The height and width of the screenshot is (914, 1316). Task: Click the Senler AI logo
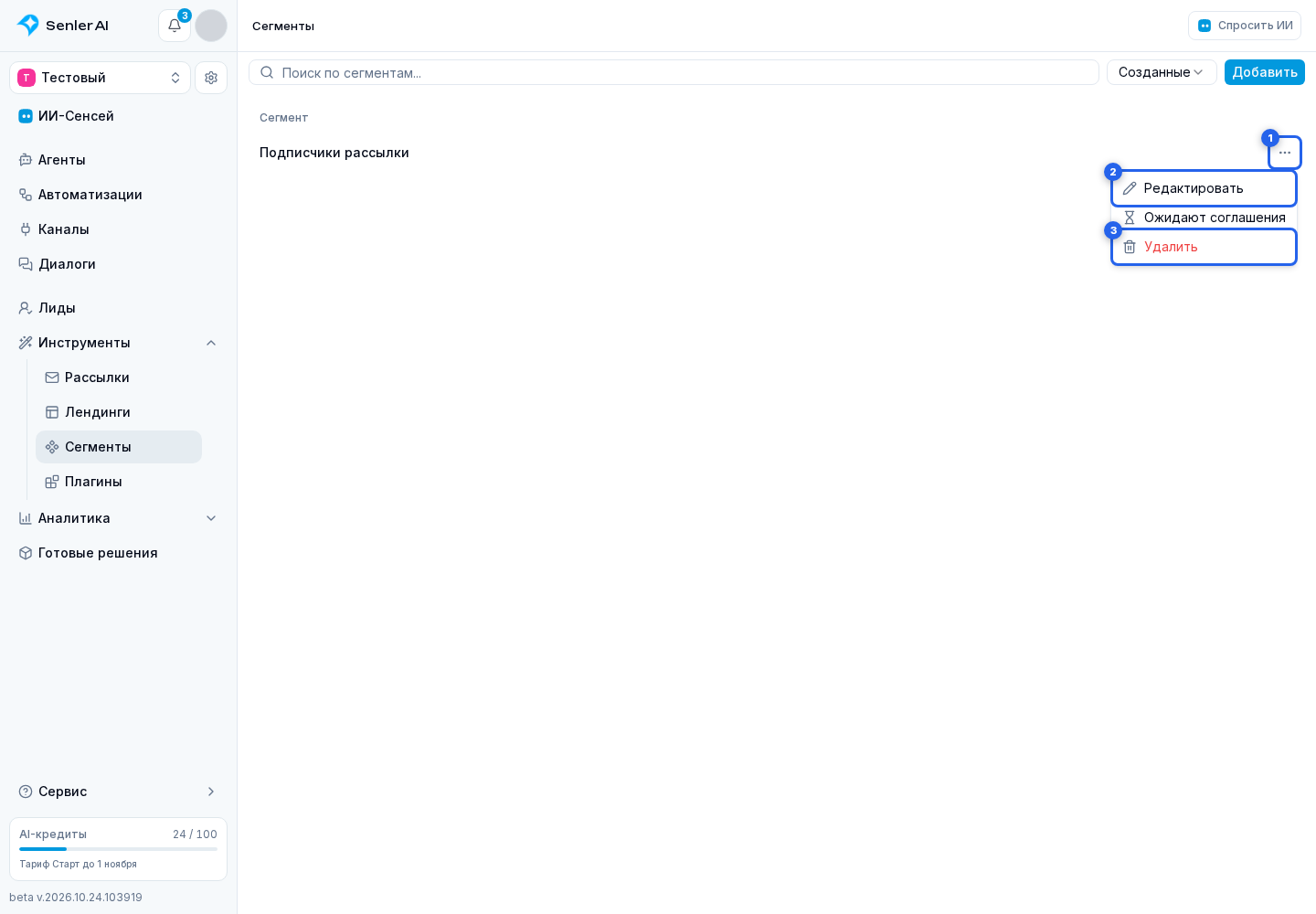coord(63,26)
